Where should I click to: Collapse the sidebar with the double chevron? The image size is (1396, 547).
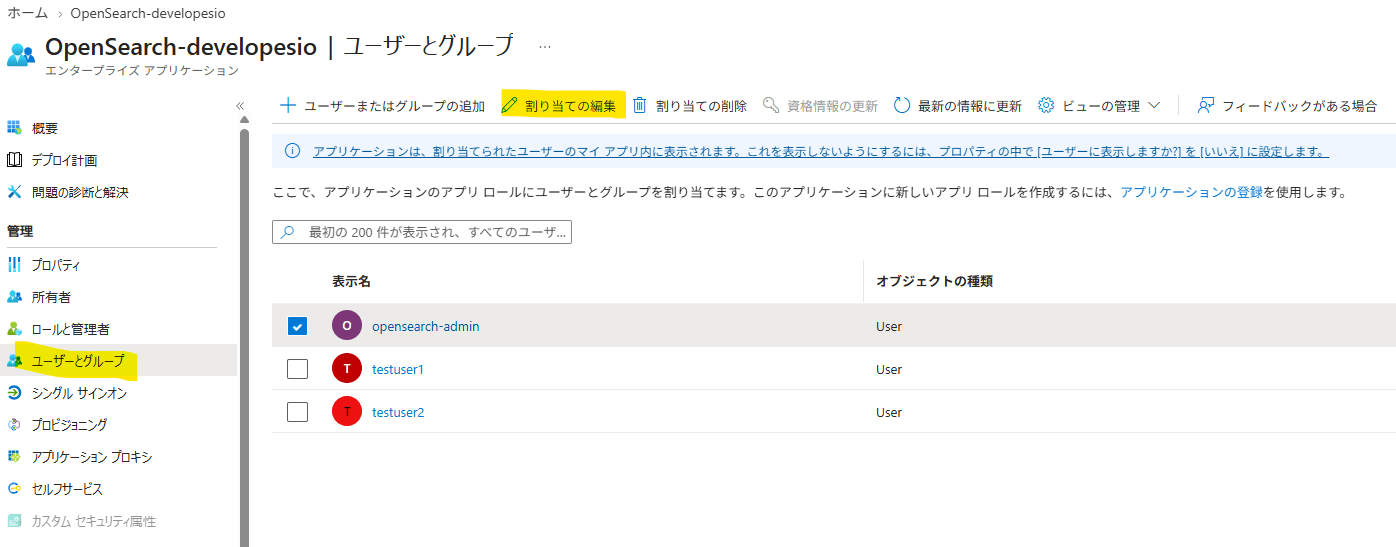pos(240,106)
